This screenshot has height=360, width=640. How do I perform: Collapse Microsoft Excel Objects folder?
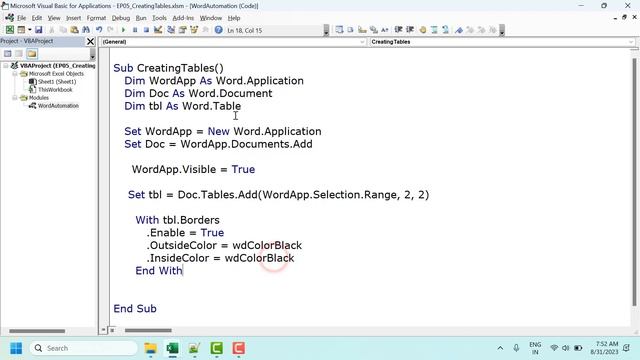15,74
